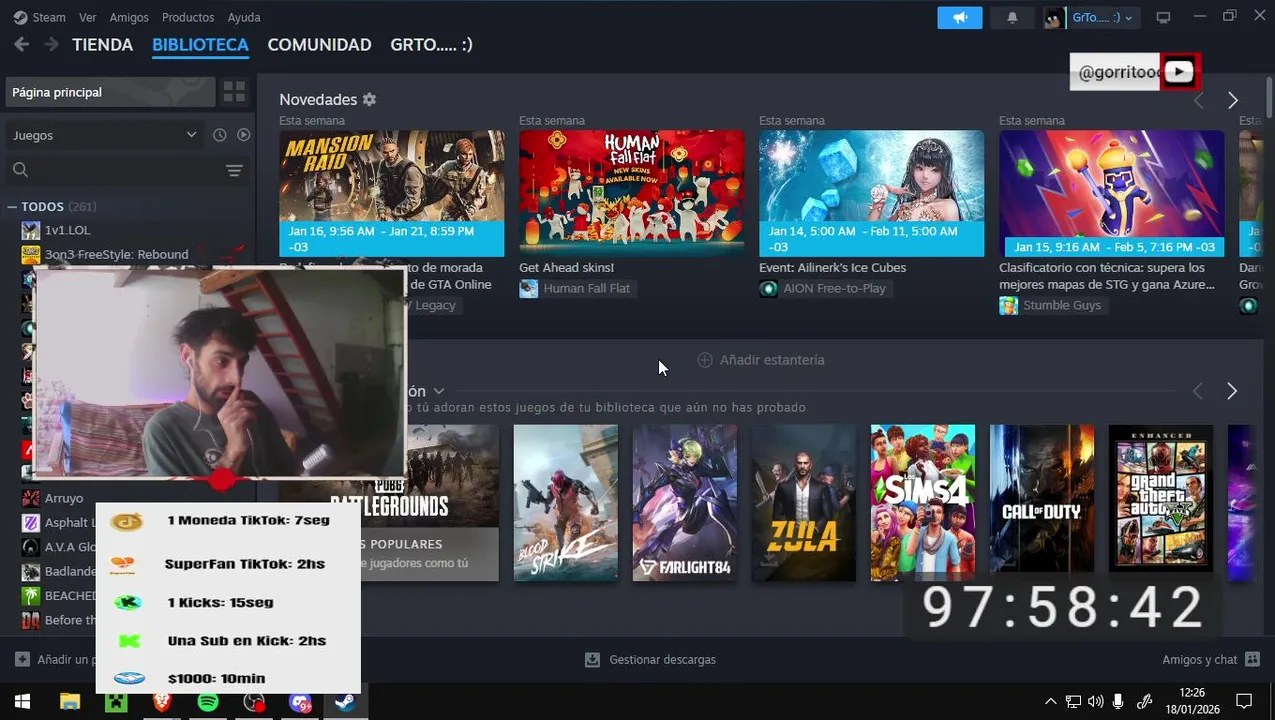The image size is (1275, 720).
Task: Go back with the left arrow
Action: click(21, 45)
